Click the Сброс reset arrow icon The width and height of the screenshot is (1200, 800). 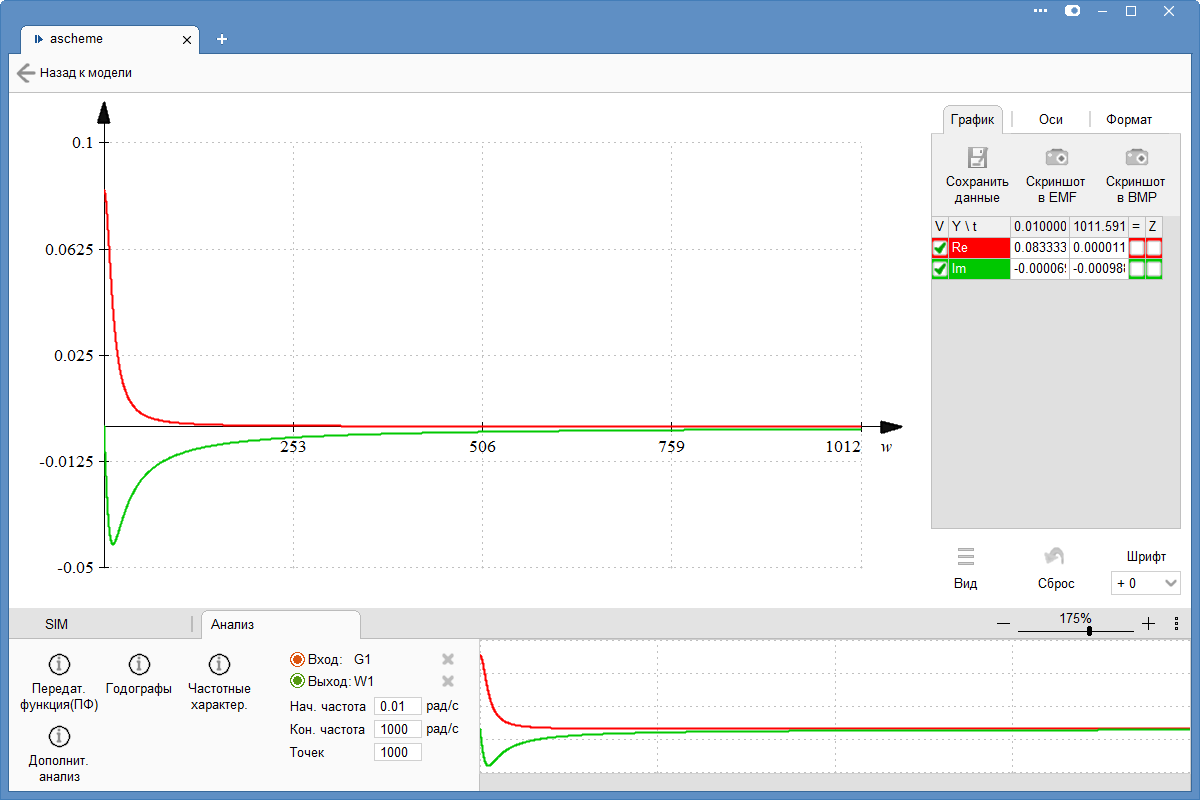tap(1054, 557)
